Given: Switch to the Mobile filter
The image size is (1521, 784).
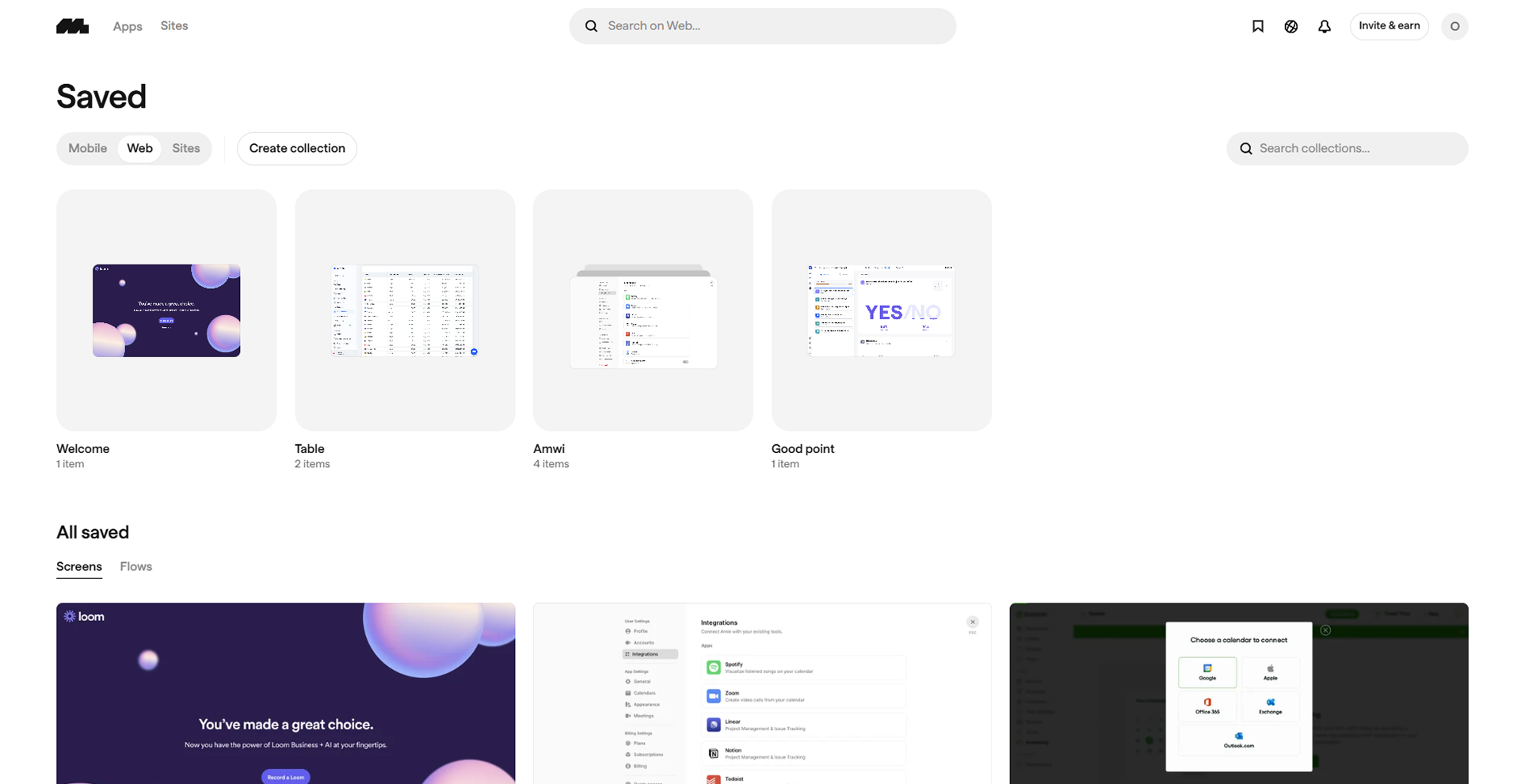Looking at the screenshot, I should point(87,148).
